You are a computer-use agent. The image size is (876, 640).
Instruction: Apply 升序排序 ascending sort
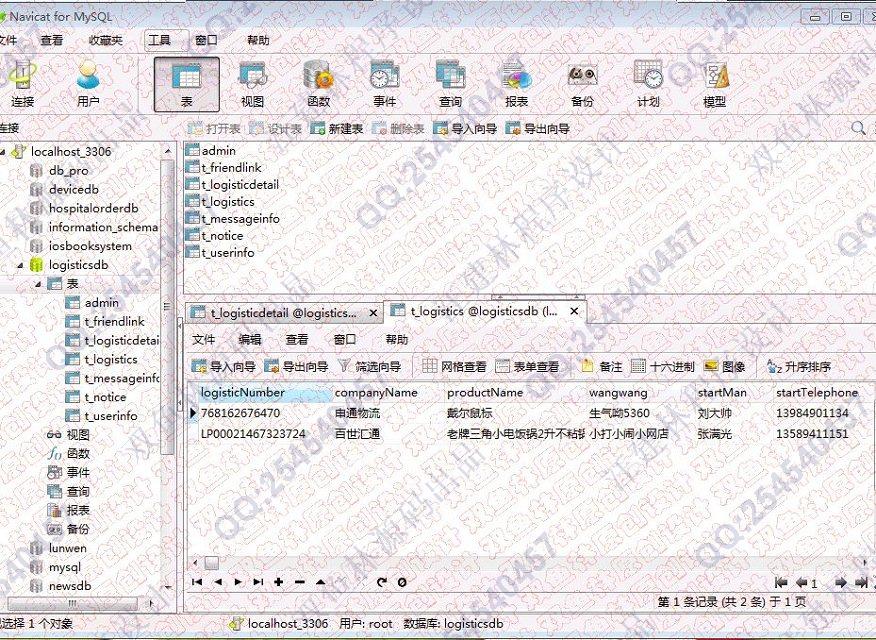tap(799, 366)
